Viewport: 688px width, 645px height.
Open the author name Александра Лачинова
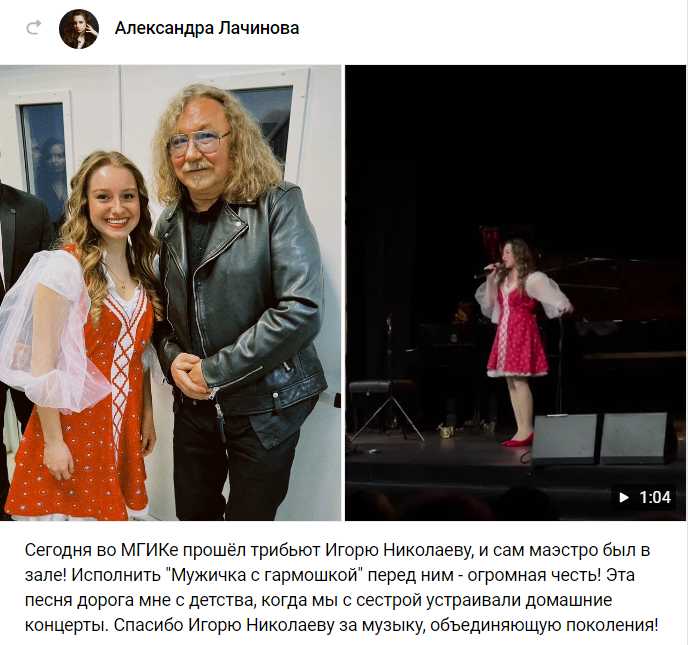(207, 28)
